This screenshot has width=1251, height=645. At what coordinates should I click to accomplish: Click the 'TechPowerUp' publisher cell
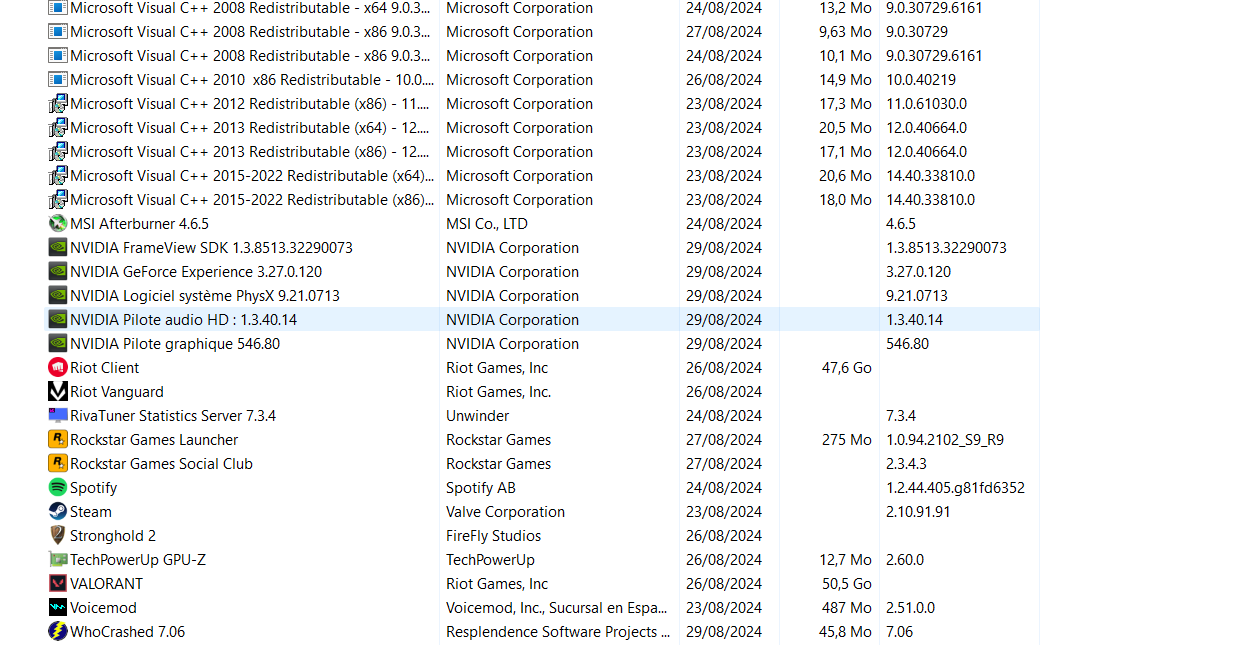click(x=490, y=560)
